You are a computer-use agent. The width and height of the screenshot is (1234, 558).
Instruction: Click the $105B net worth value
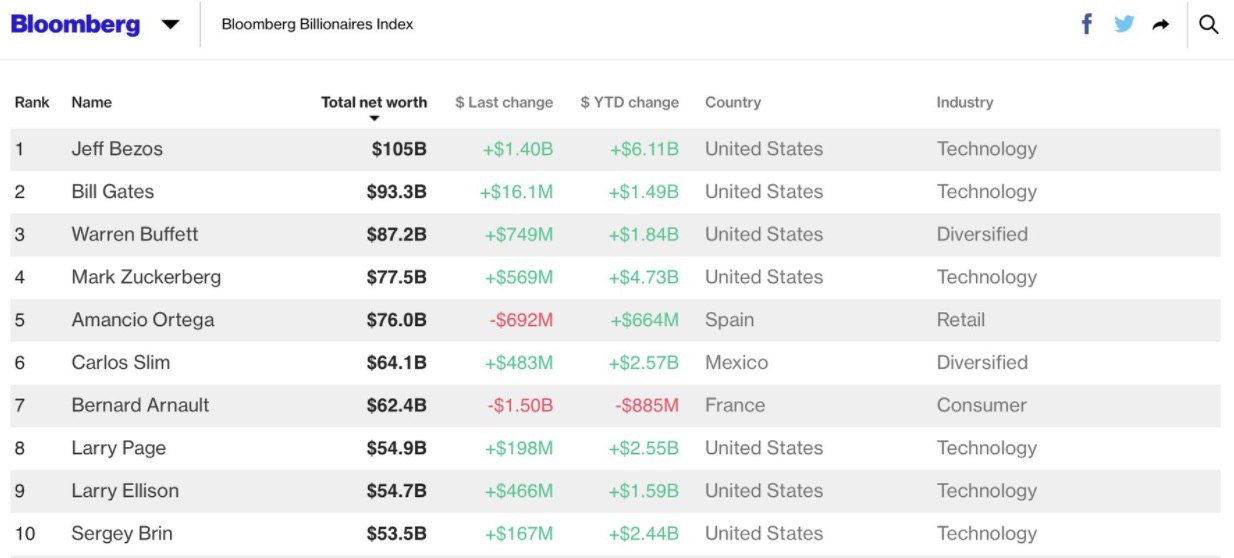(x=399, y=149)
